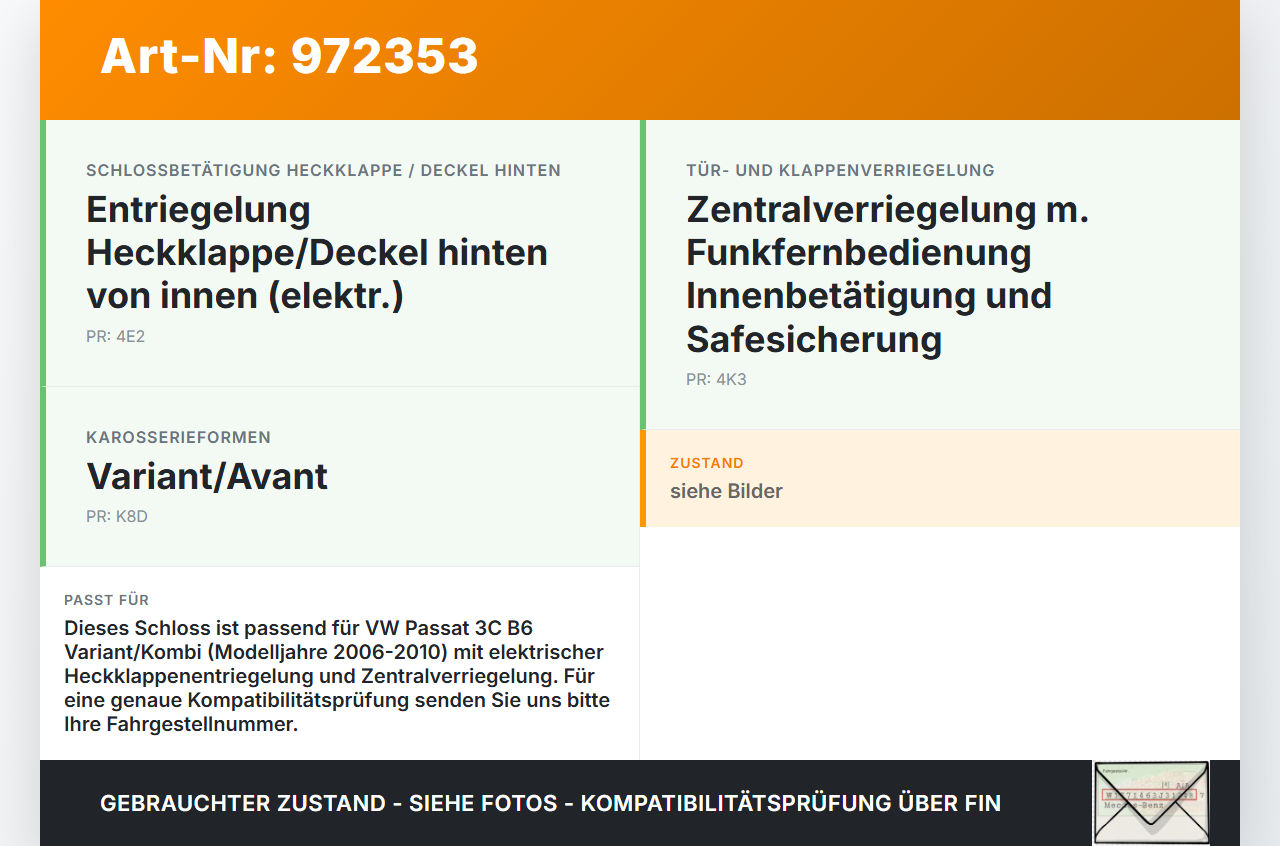Select the TÜR- UND KLAPPENVERRIEGELUNG heading
The width and height of the screenshot is (1280, 846).
coord(839,170)
